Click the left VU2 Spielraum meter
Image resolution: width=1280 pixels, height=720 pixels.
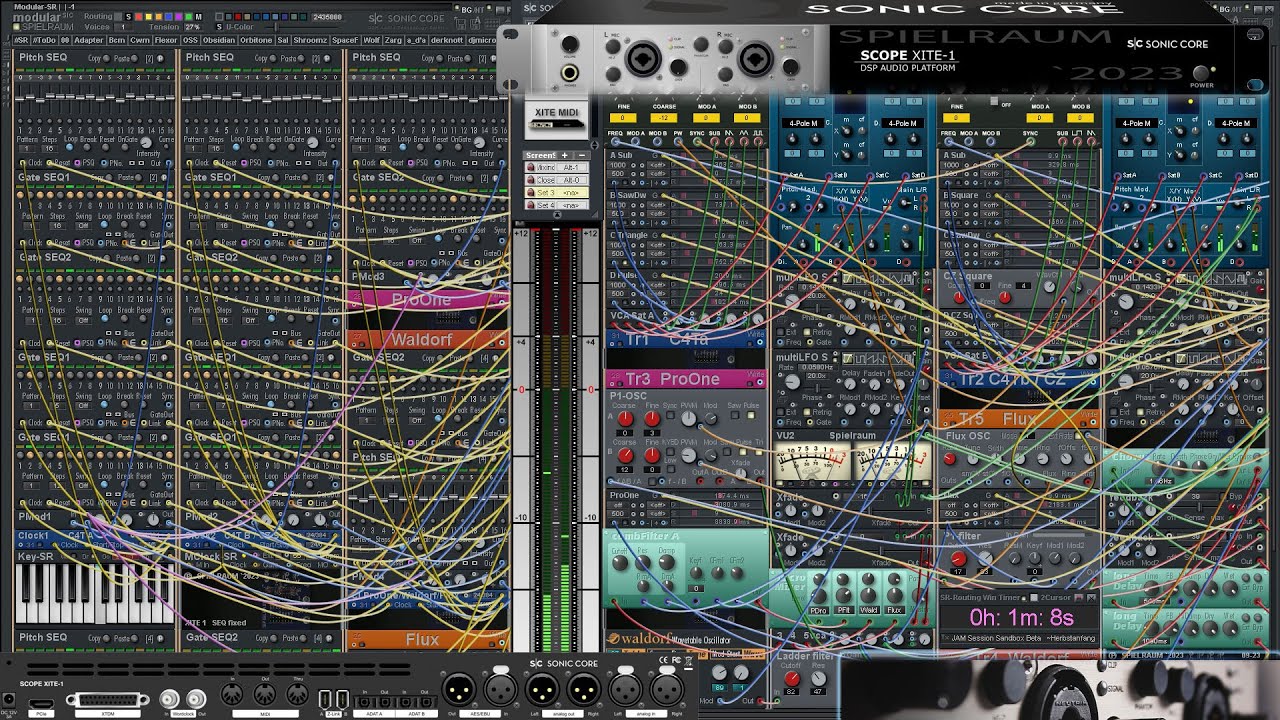pos(812,462)
